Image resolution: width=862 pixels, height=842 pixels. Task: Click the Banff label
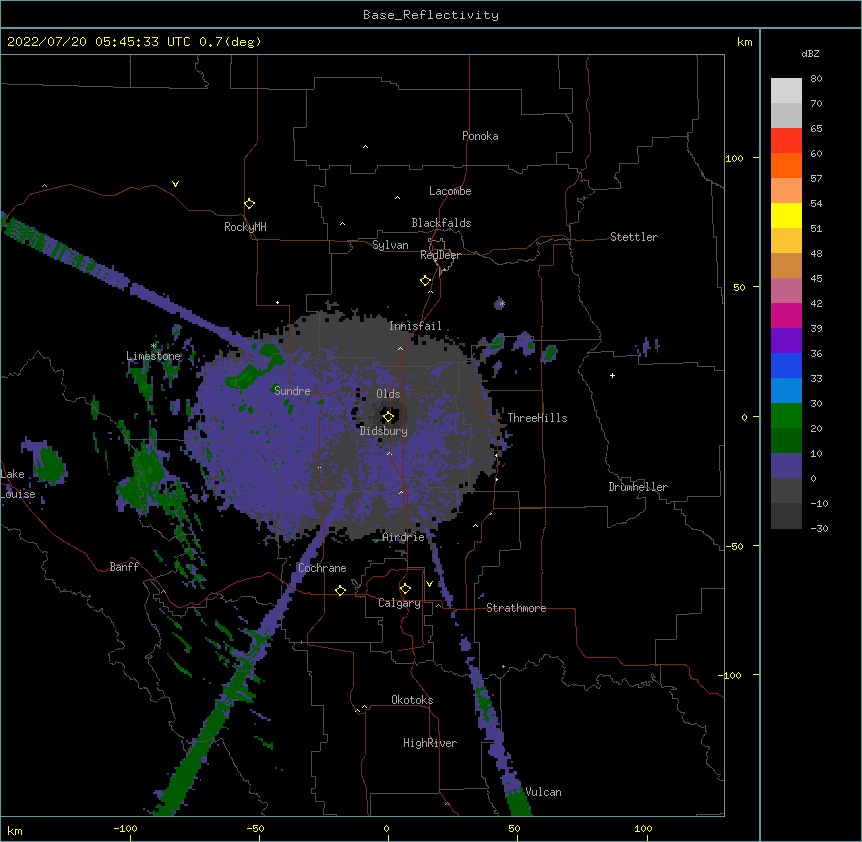pos(124,567)
